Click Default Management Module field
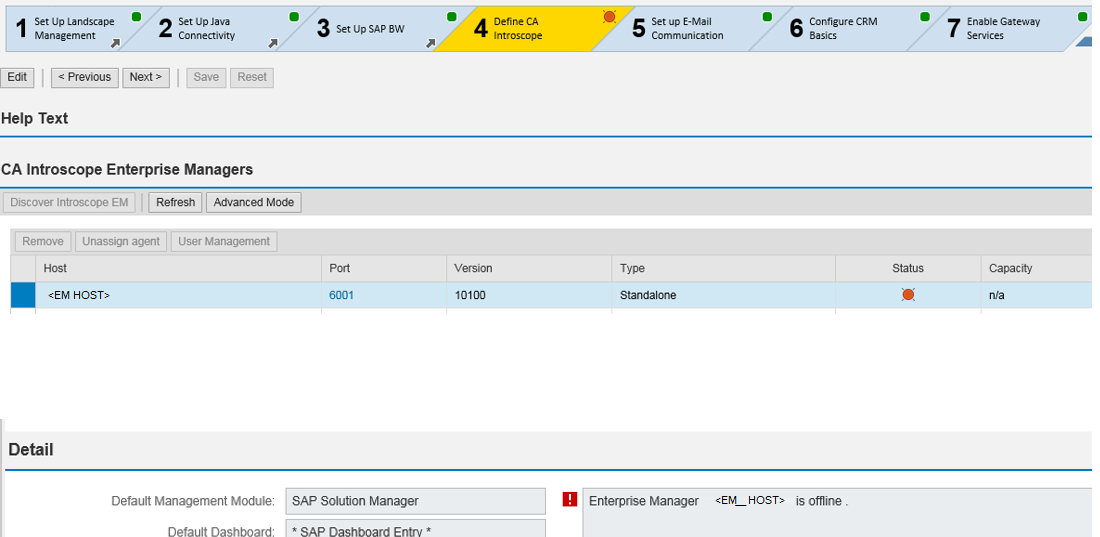This screenshot has width=1100, height=537. 415,501
